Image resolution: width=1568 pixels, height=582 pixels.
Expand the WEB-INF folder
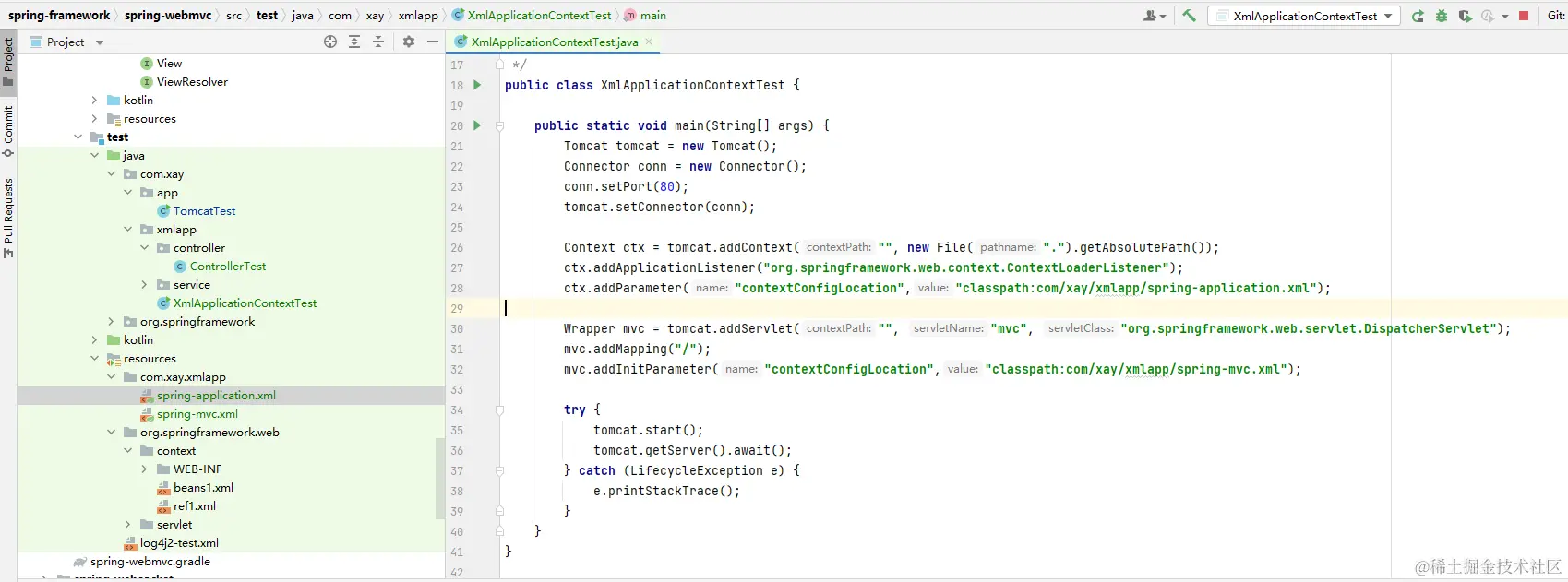click(x=144, y=469)
